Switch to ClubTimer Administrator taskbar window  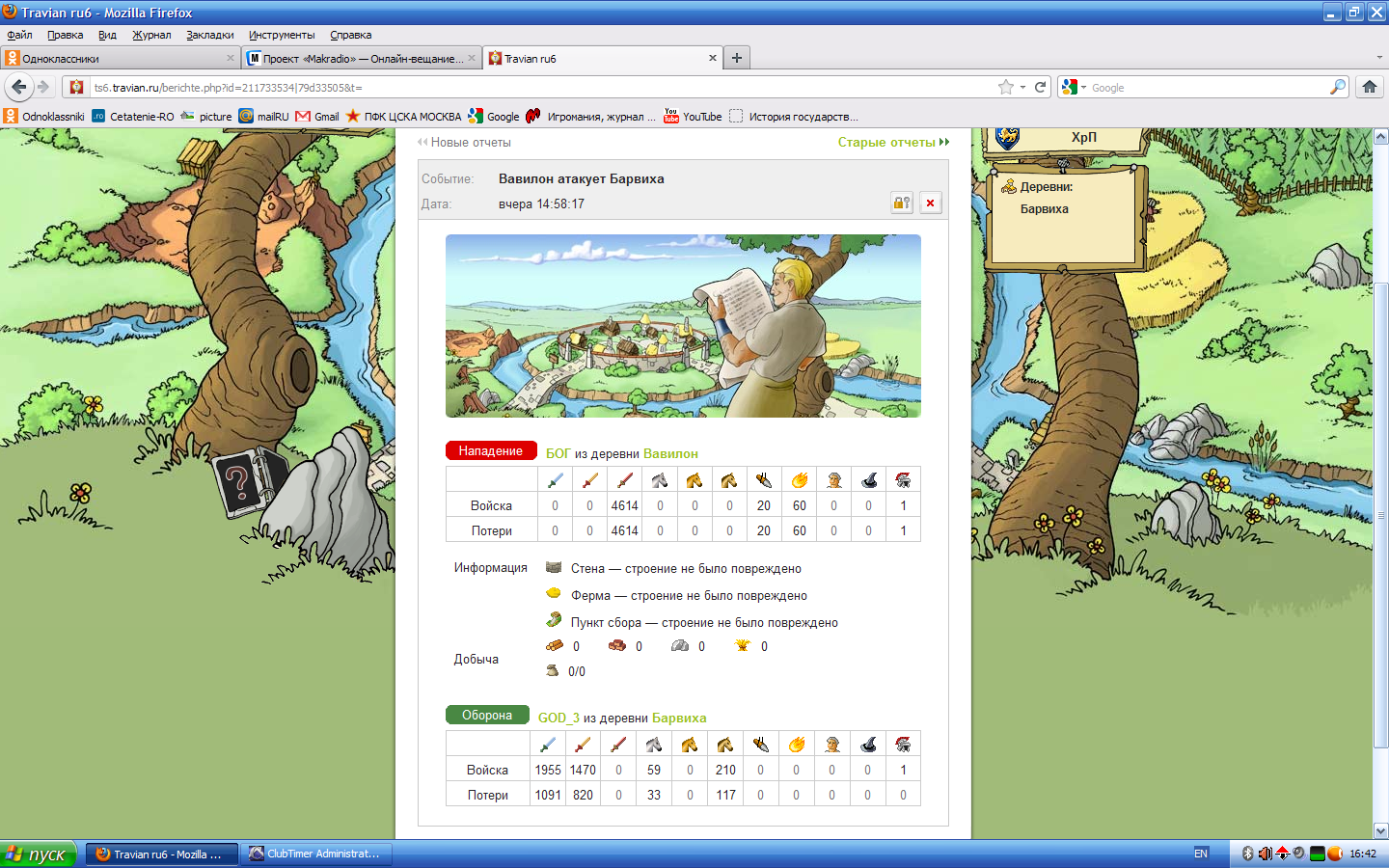tap(316, 854)
